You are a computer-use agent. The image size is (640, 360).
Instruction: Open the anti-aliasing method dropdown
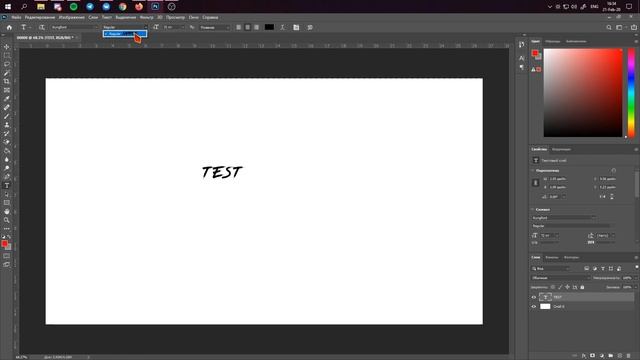tap(215, 27)
